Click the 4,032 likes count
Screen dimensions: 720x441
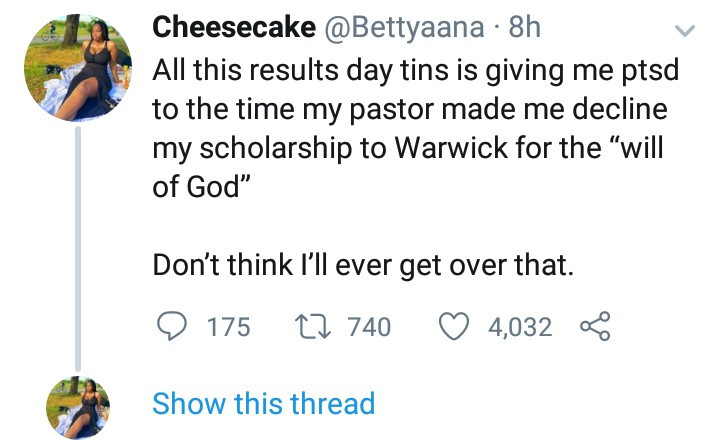click(x=519, y=326)
